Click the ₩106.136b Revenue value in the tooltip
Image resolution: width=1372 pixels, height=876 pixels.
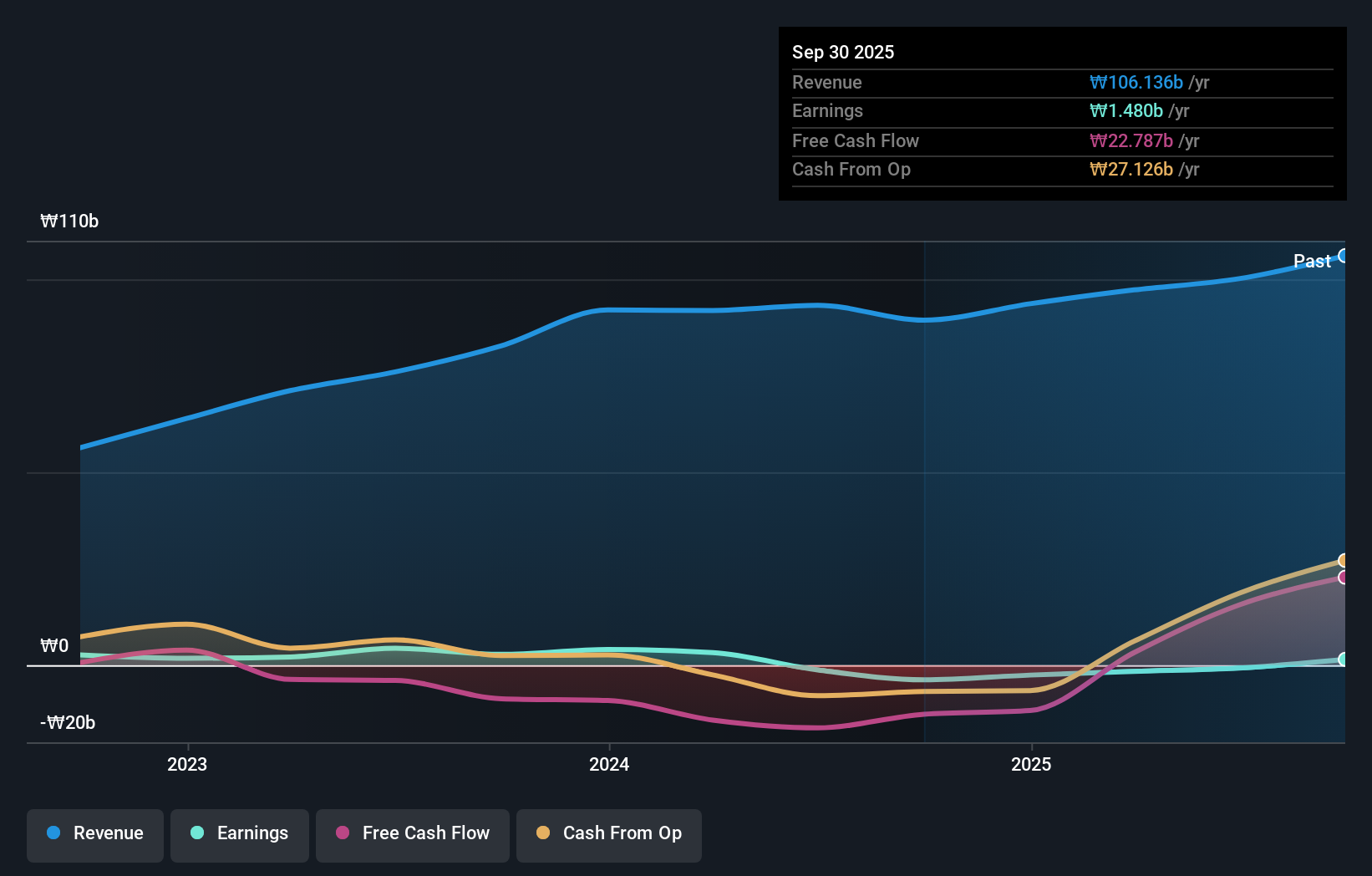click(1136, 82)
